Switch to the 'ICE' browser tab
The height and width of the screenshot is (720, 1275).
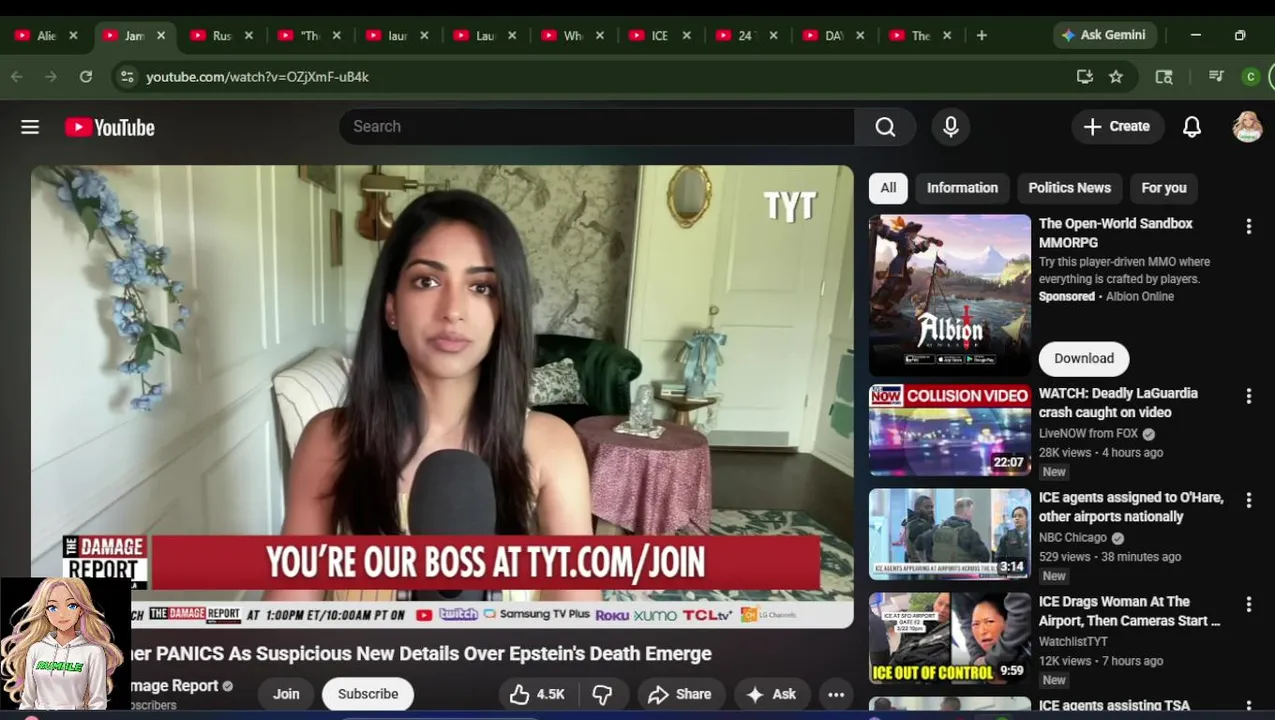(659, 35)
